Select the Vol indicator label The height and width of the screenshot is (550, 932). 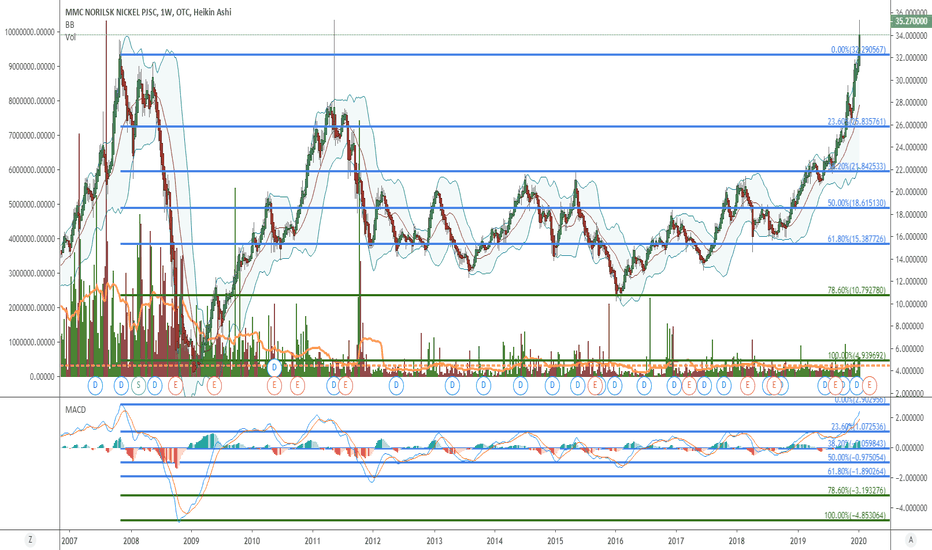point(71,37)
